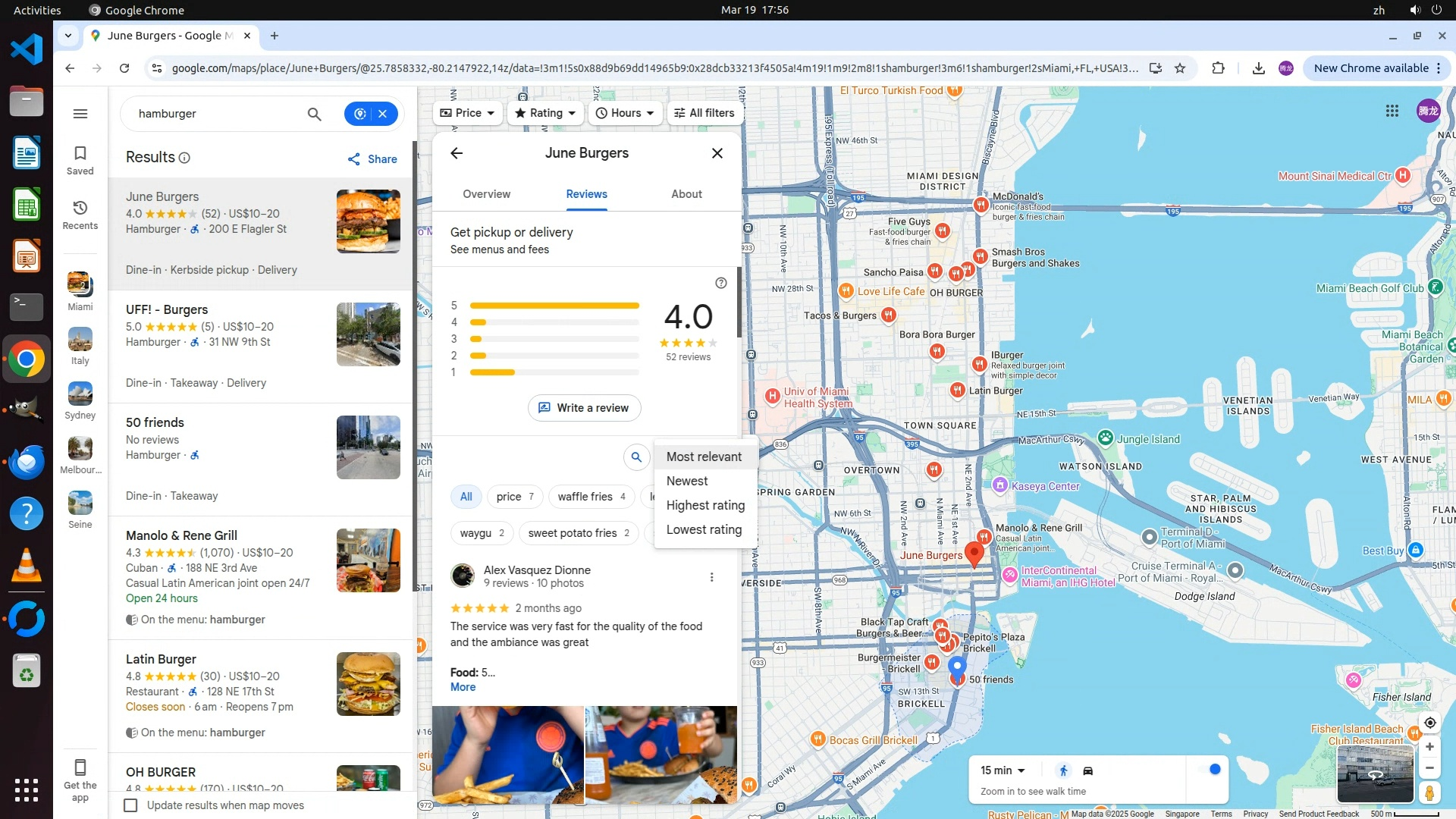This screenshot has height=819, width=1456.
Task: Click the Write a review button
Action: tap(584, 408)
